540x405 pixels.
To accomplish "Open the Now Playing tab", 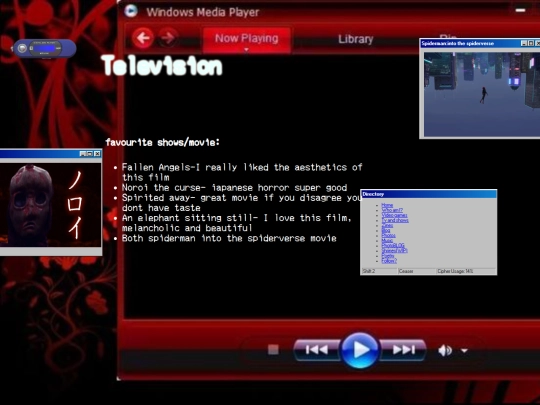I will point(247,39).
